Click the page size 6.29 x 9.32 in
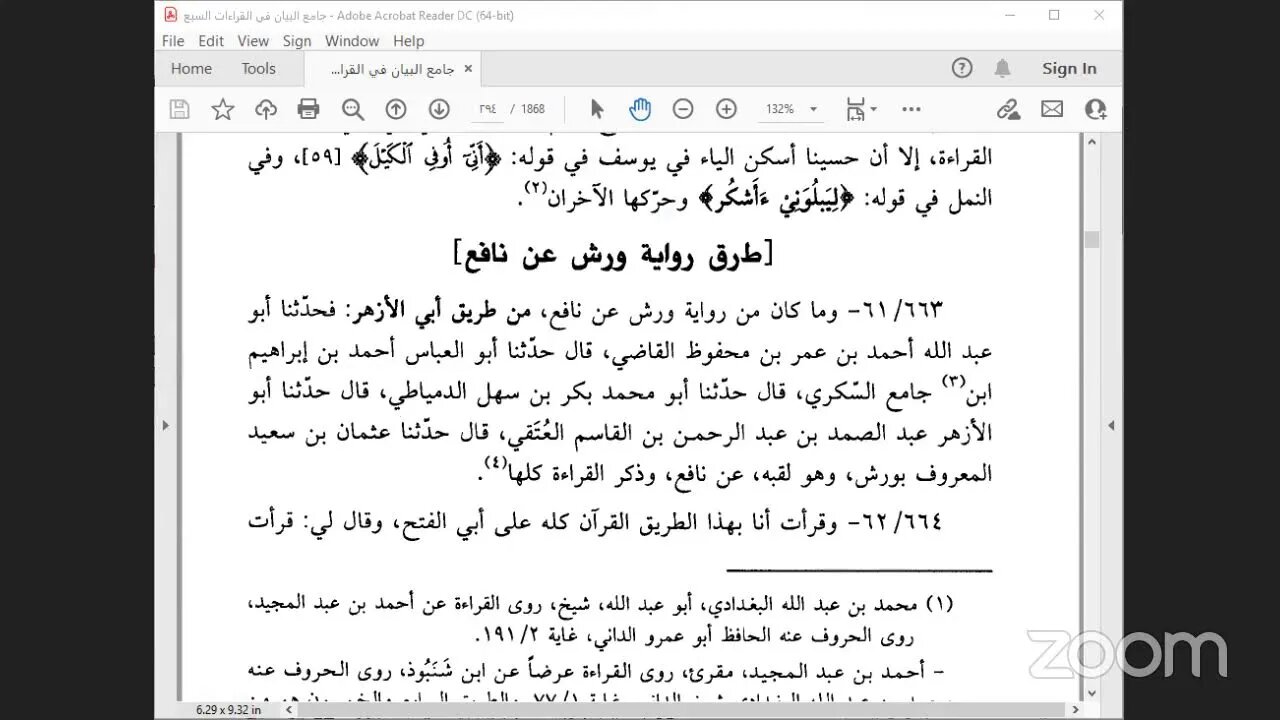Screen dimensions: 1280x720 [228, 710]
